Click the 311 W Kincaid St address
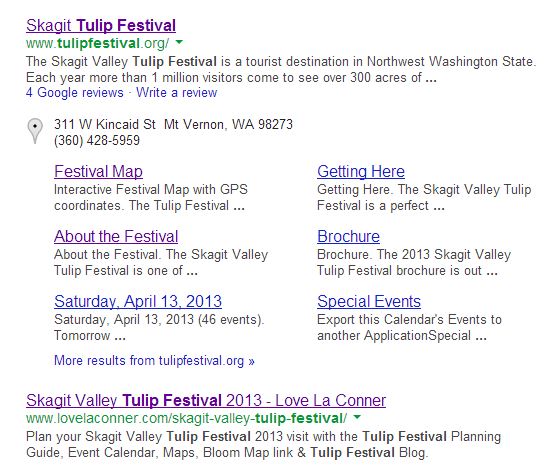This screenshot has height=476, width=550. coord(173,125)
